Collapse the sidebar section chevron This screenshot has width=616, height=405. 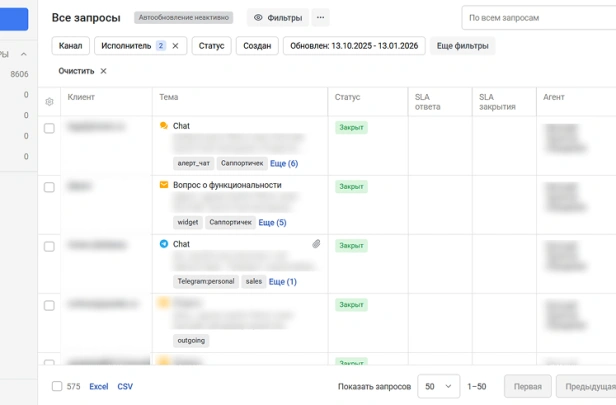coord(24,54)
